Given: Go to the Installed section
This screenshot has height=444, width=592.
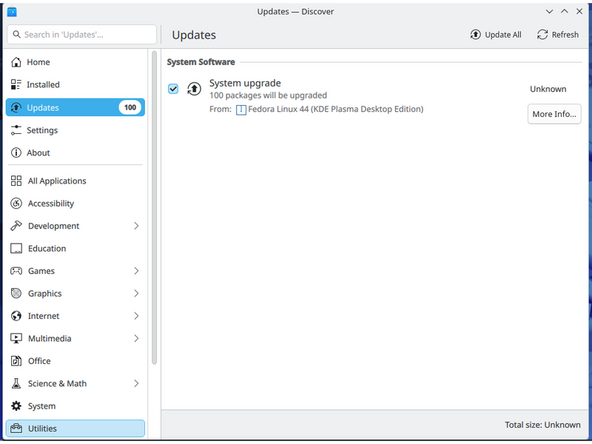Looking at the screenshot, I should (x=75, y=85).
